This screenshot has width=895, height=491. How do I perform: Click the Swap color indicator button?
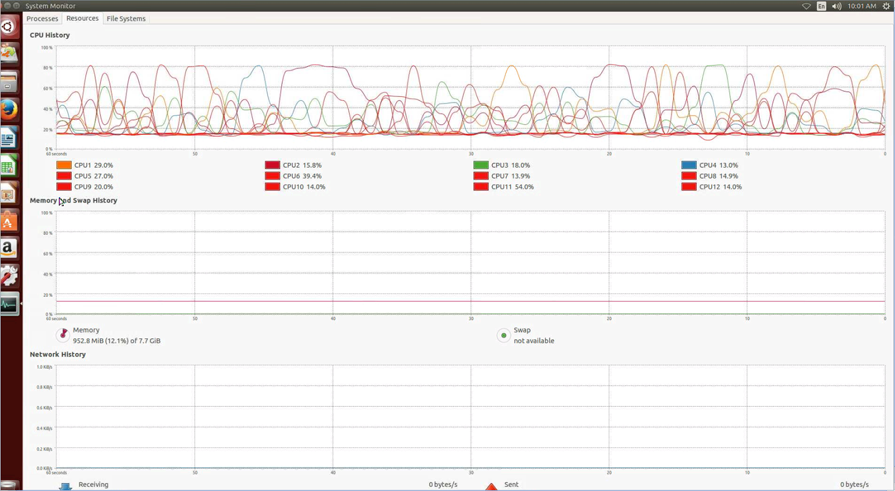pos(503,335)
